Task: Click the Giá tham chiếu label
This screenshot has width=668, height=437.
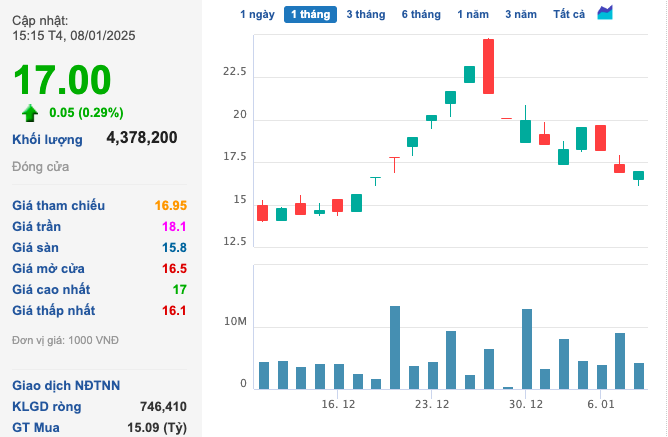Action: pyautogui.click(x=58, y=205)
